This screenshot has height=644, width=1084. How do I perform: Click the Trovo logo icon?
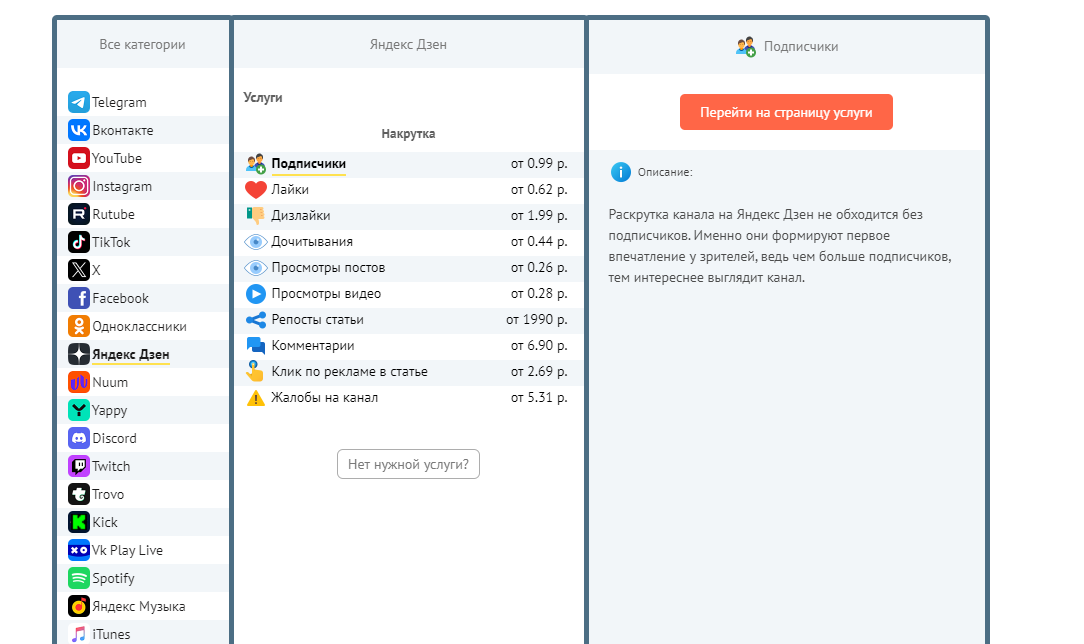(79, 494)
